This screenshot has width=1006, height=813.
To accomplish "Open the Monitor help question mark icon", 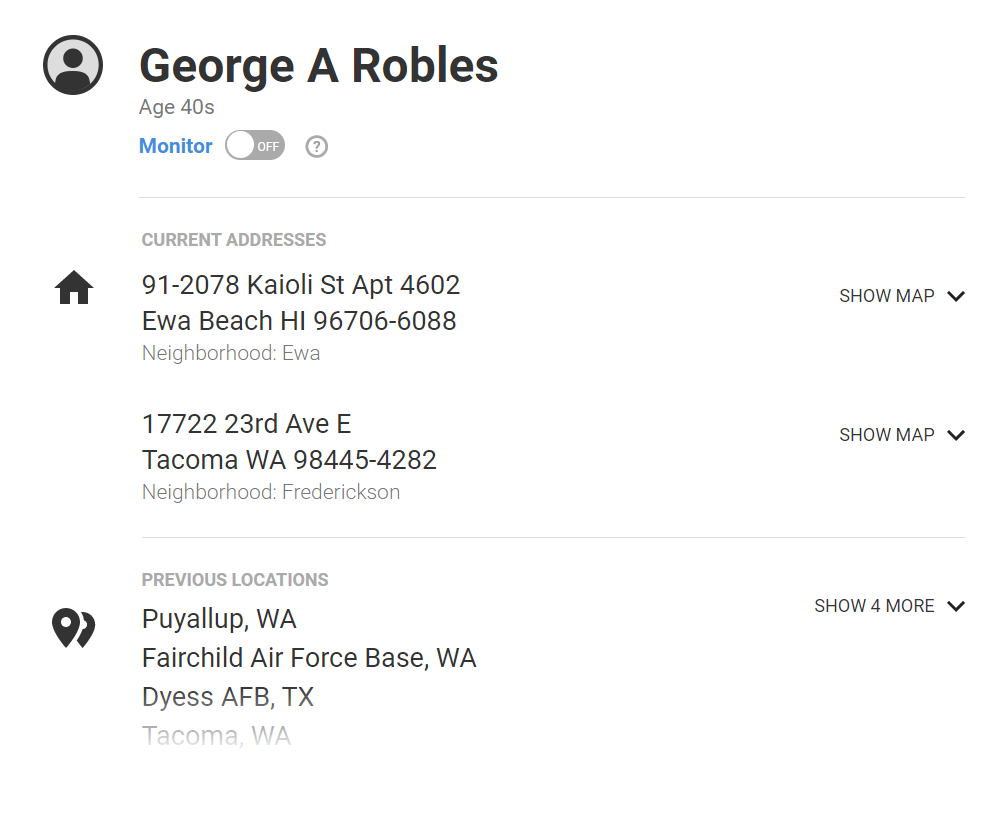I will tap(316, 147).
